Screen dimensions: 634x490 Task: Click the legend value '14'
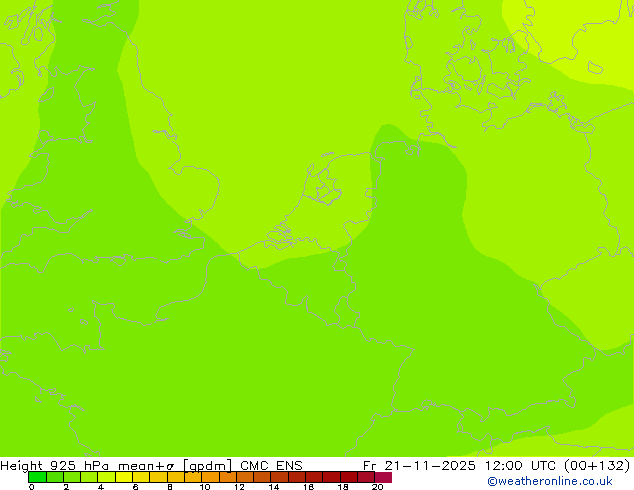click(x=274, y=487)
